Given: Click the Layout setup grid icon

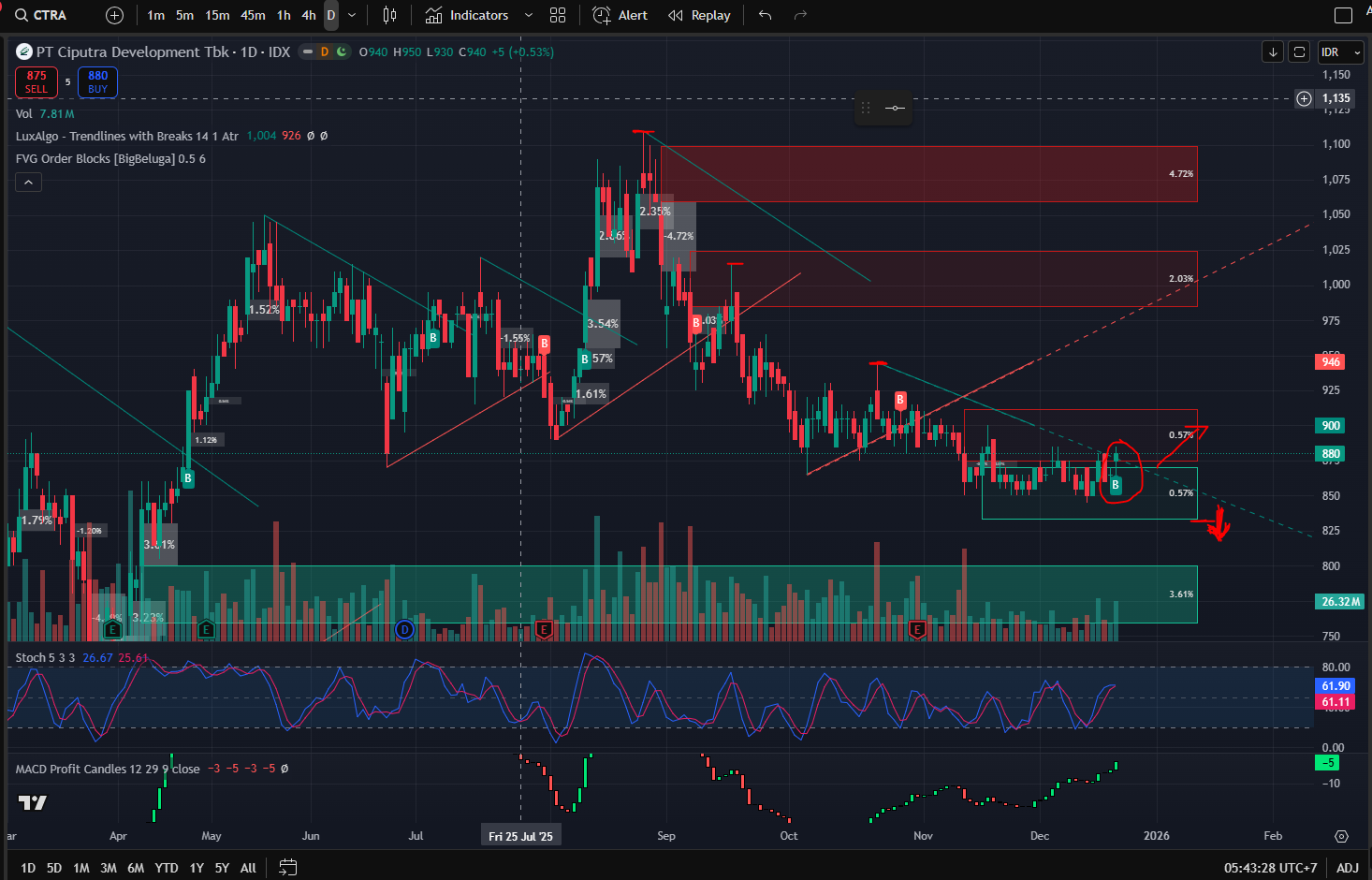Looking at the screenshot, I should click(558, 15).
